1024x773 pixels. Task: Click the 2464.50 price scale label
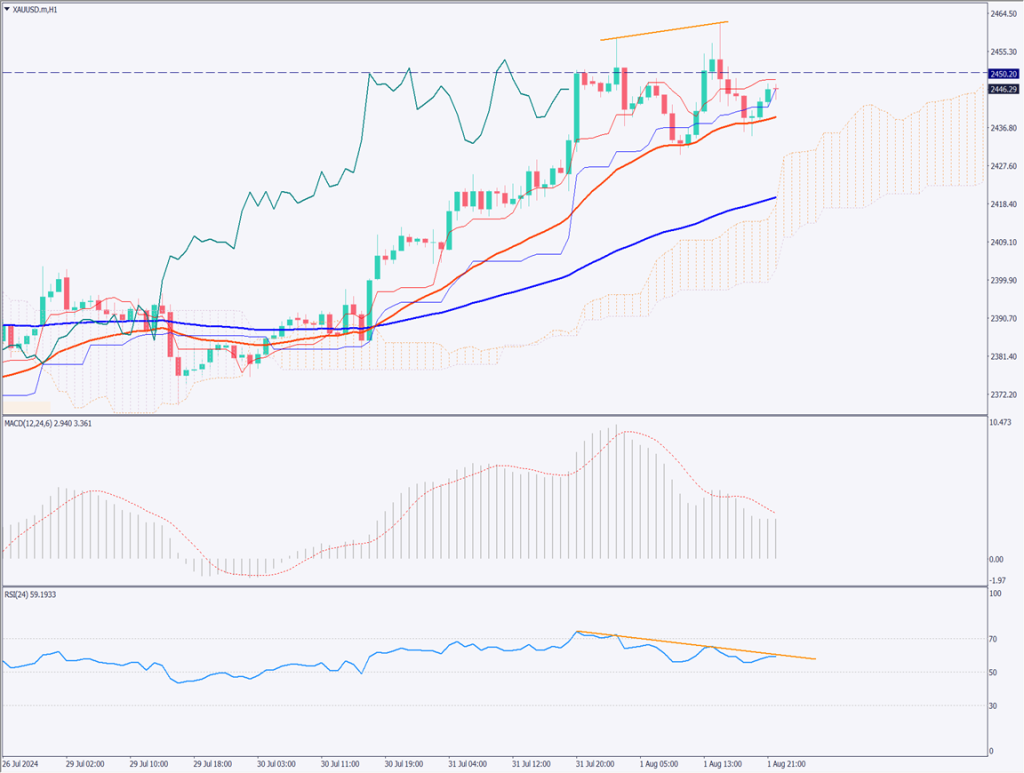pos(1003,14)
